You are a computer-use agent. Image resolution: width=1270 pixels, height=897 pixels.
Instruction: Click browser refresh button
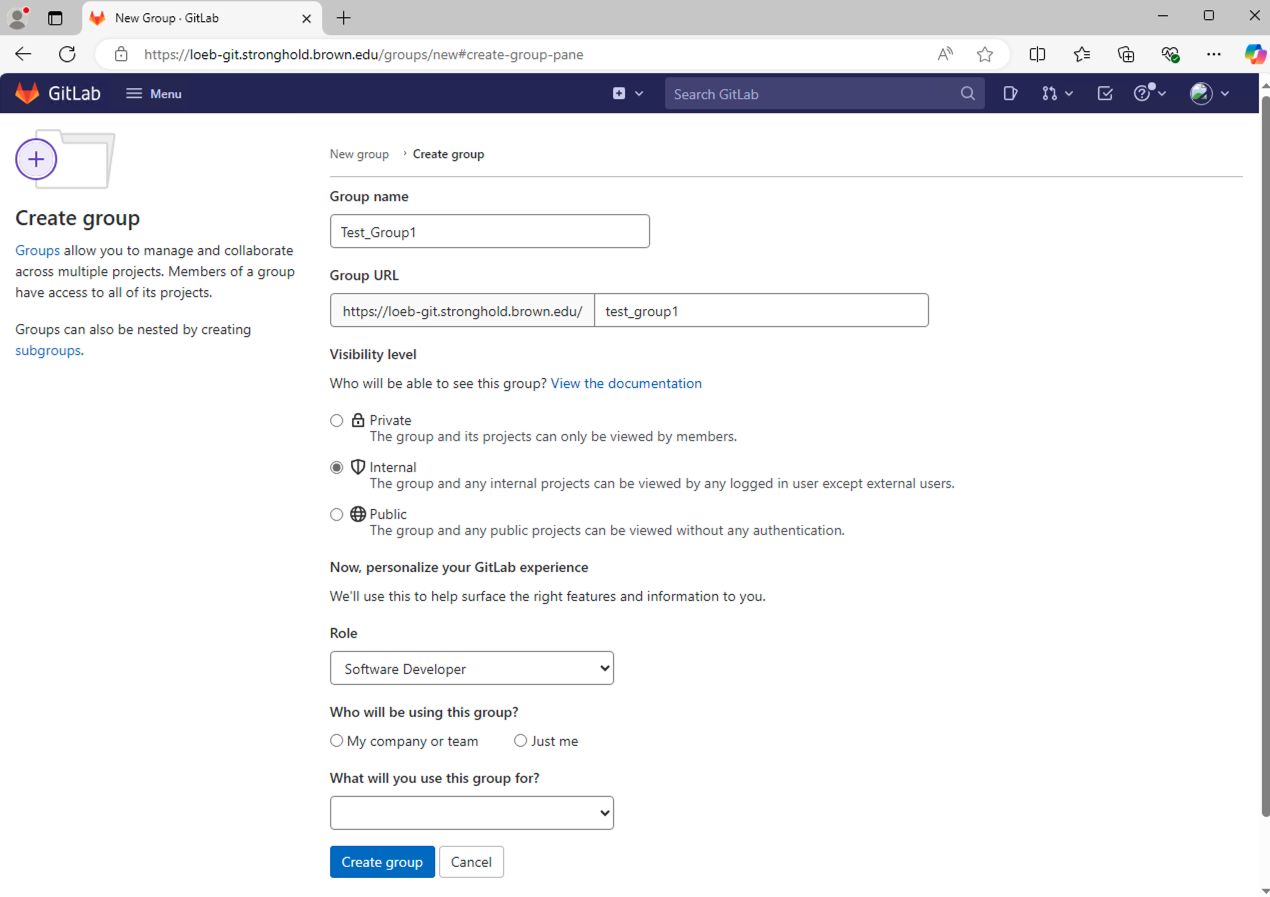[67, 54]
